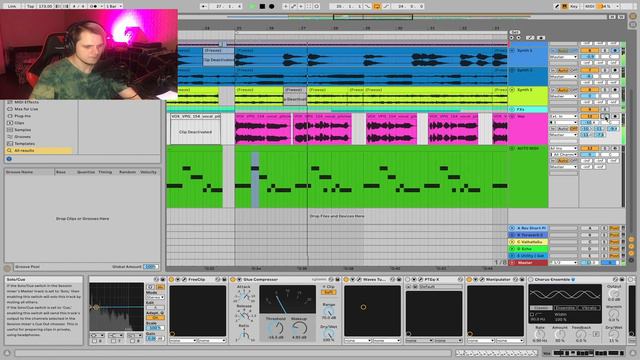Toggle the Adapt Q On button

[x=155, y=318]
